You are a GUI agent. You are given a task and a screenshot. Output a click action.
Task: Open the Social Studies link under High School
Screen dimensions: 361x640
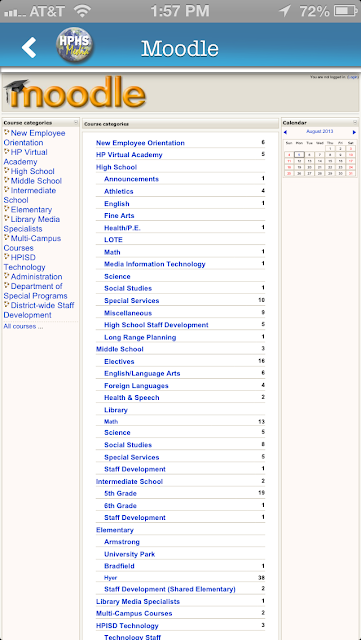(x=128, y=288)
